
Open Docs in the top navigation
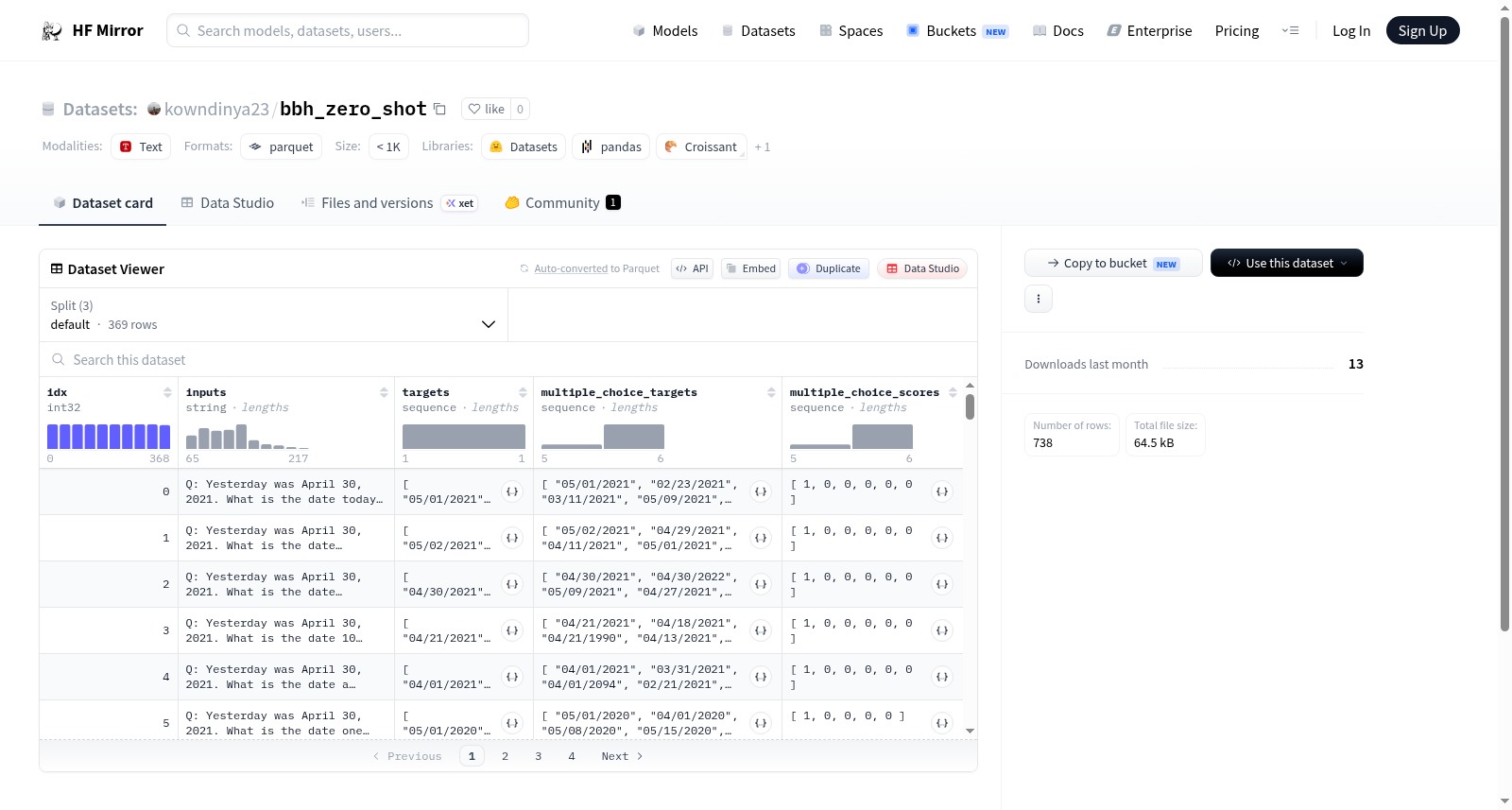1058,31
